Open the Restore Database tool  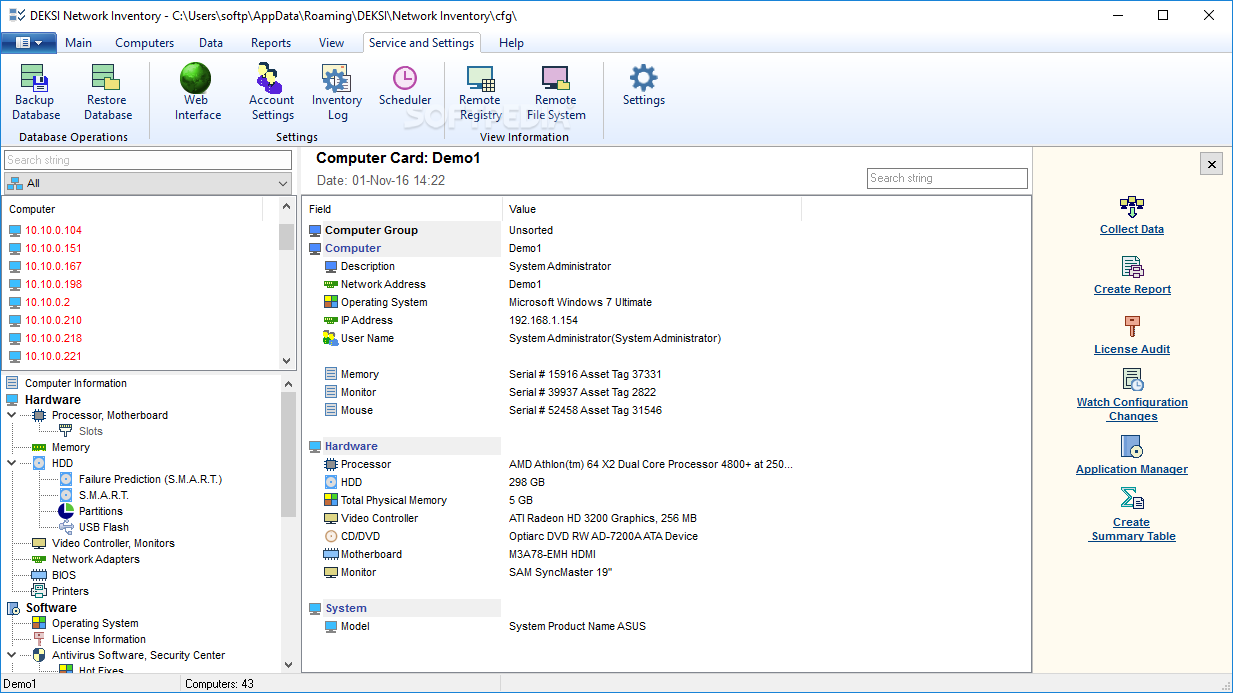[x=107, y=92]
